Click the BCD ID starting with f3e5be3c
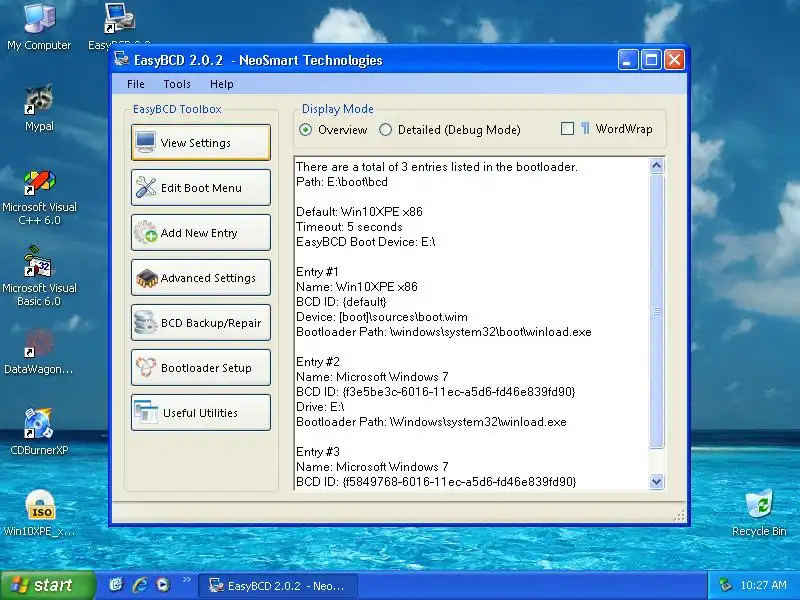 tap(435, 392)
